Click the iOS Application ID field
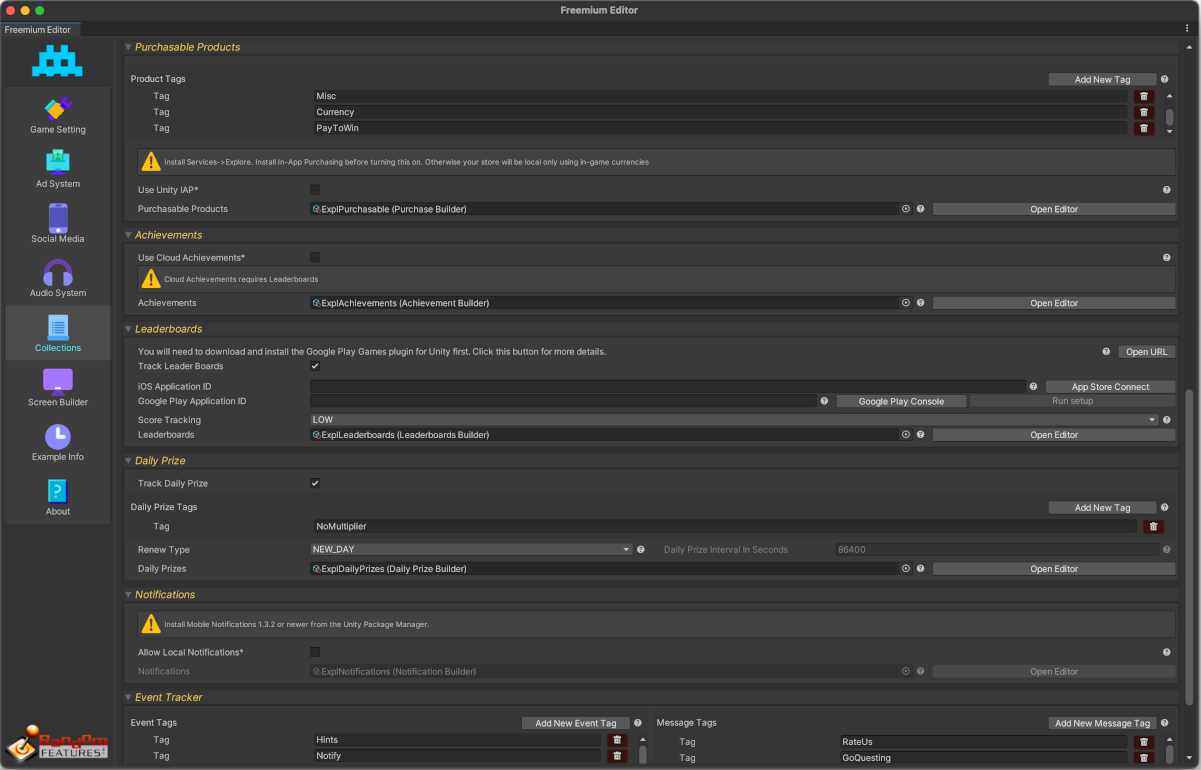Screen dimensions: 1201x770 pos(667,386)
